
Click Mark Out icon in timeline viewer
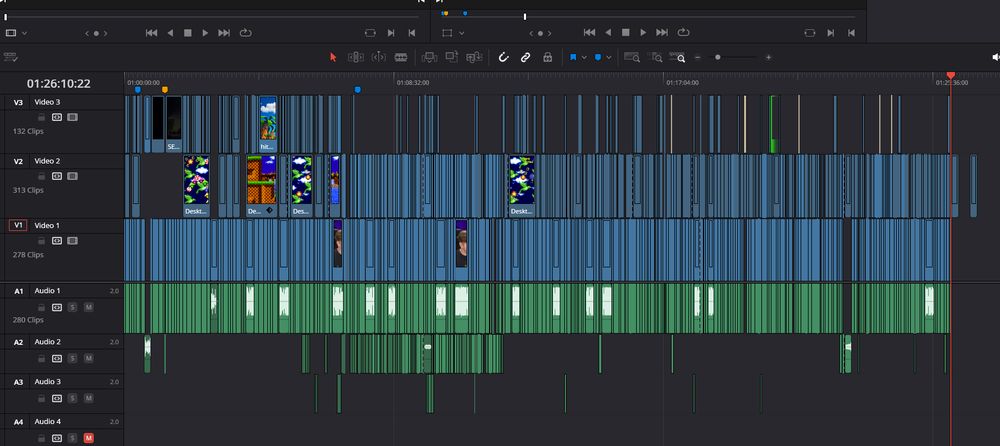coord(851,33)
